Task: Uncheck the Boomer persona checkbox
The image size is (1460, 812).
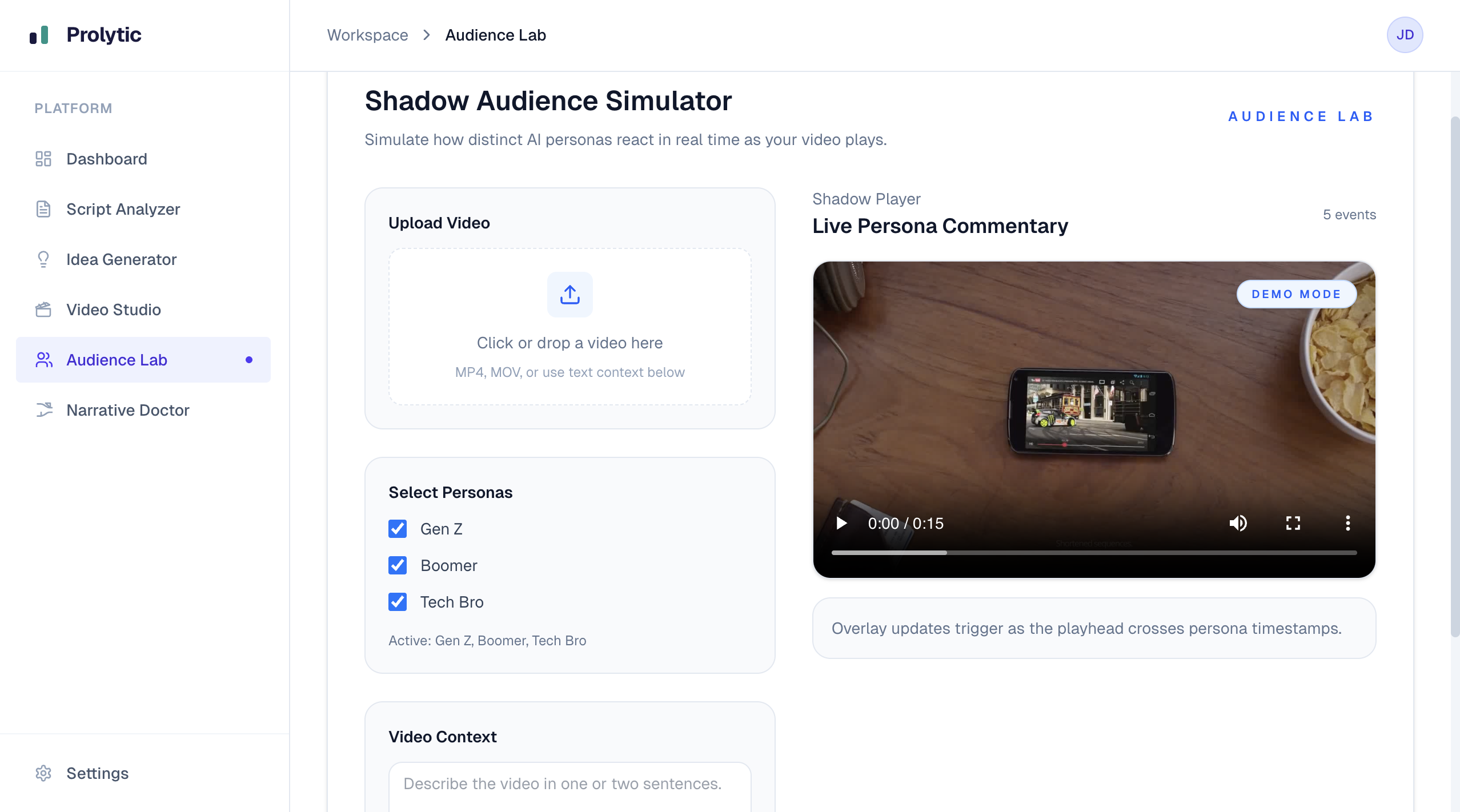Action: pyautogui.click(x=398, y=565)
